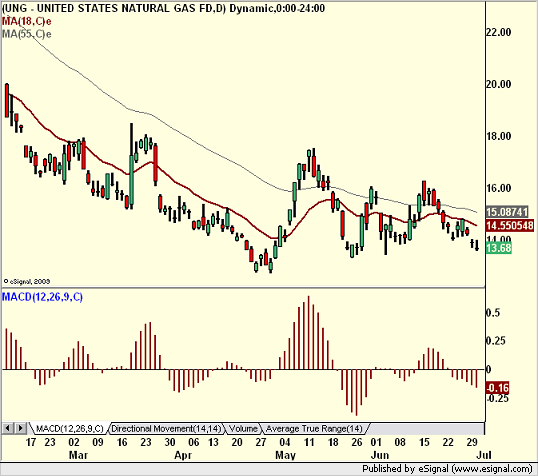The image size is (538, 476).
Task: Click the MA(55,C)e legend label
Action: pyautogui.click(x=26, y=34)
